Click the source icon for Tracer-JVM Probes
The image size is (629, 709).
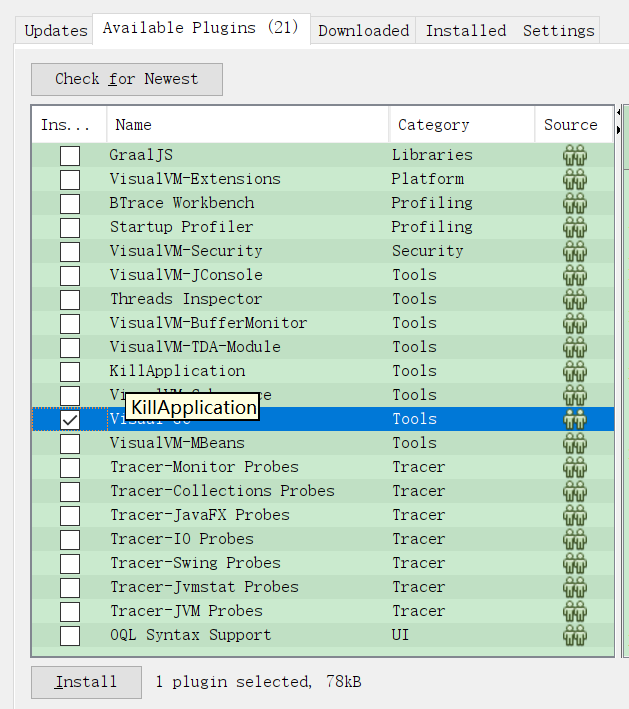[575, 610]
